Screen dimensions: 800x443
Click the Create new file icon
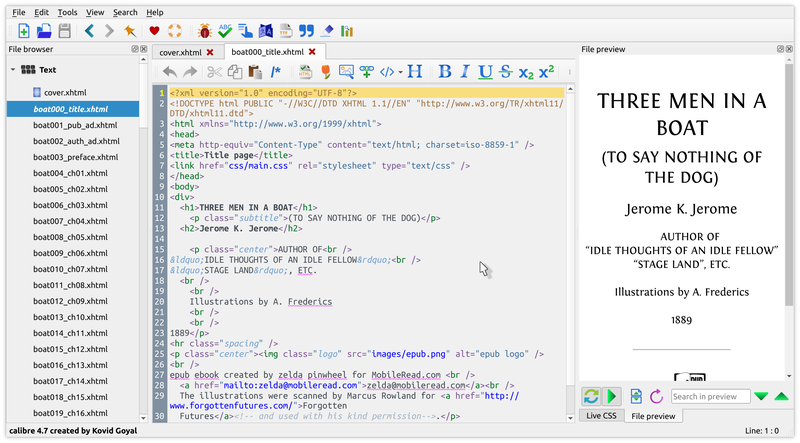pyautogui.click(x=22, y=31)
